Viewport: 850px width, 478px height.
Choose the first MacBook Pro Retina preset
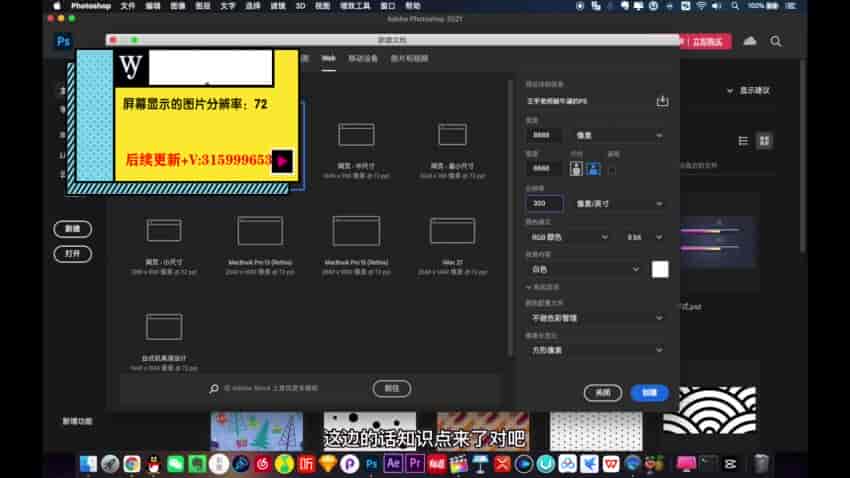pos(260,246)
